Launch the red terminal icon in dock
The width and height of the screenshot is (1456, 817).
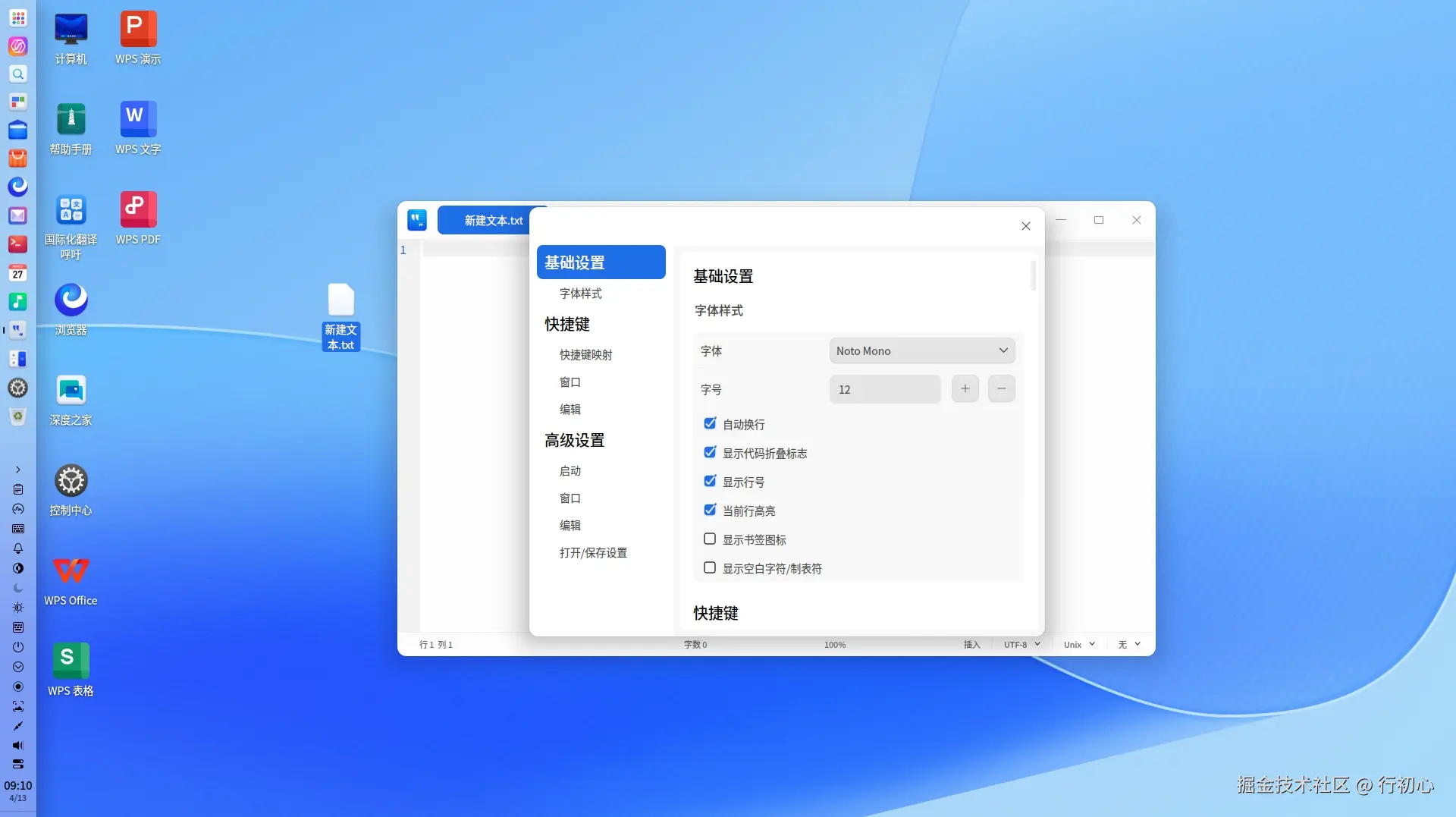click(18, 244)
